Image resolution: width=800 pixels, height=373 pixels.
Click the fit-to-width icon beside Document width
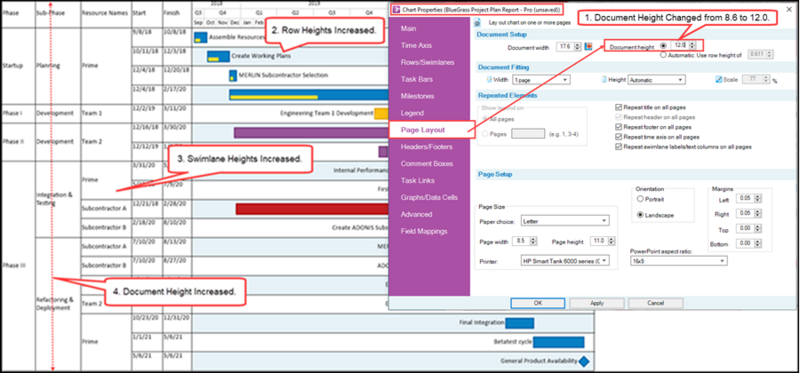tap(589, 46)
